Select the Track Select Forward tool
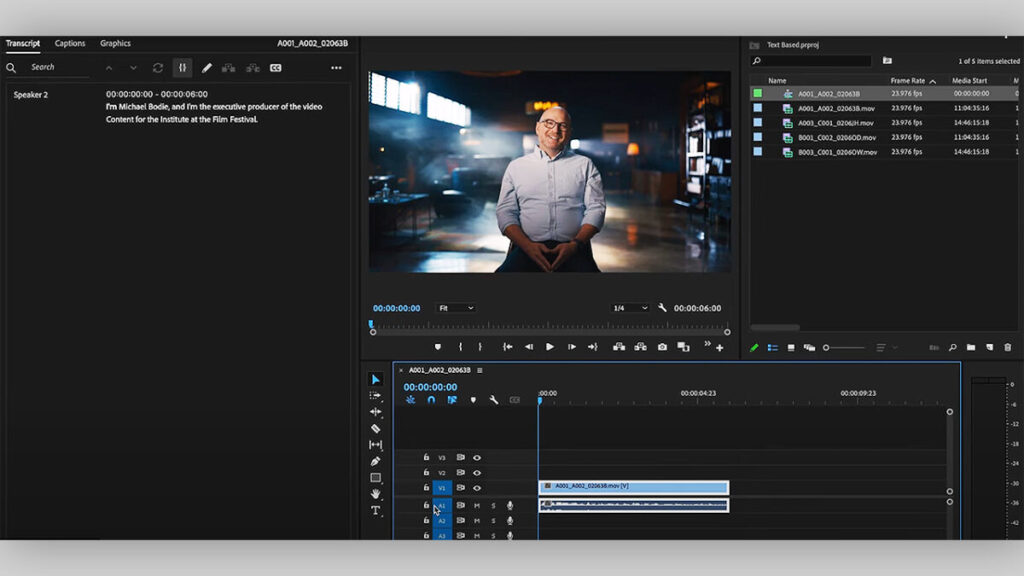The height and width of the screenshot is (576, 1024). pos(376,396)
